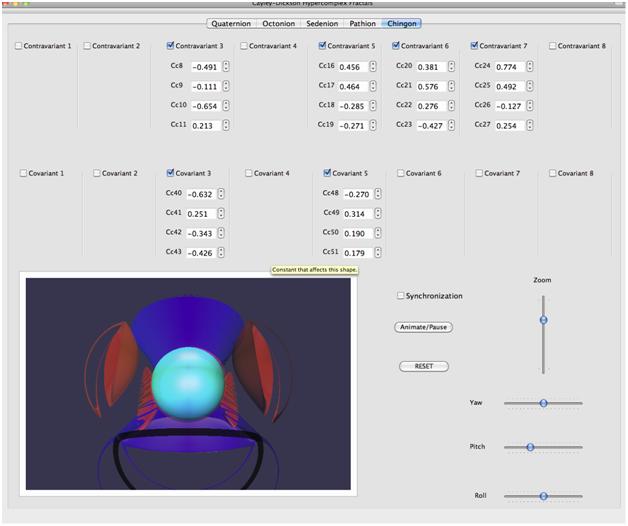Open the Sedenion tab

click(324, 23)
